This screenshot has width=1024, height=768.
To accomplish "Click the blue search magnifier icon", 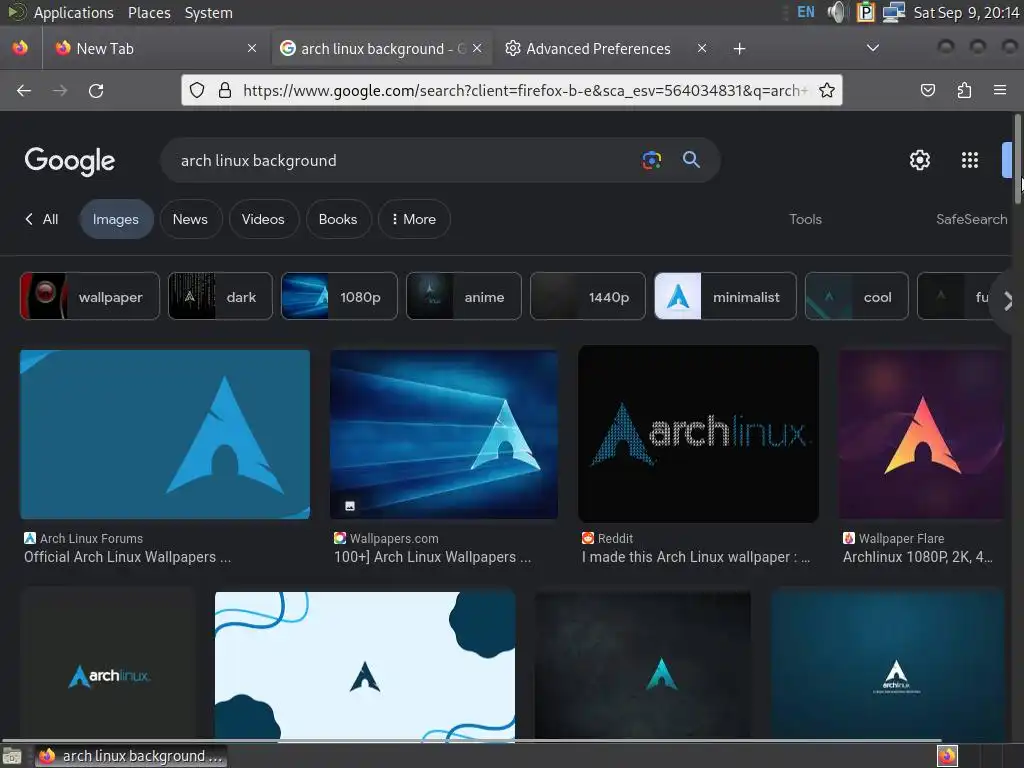I will coord(691,159).
